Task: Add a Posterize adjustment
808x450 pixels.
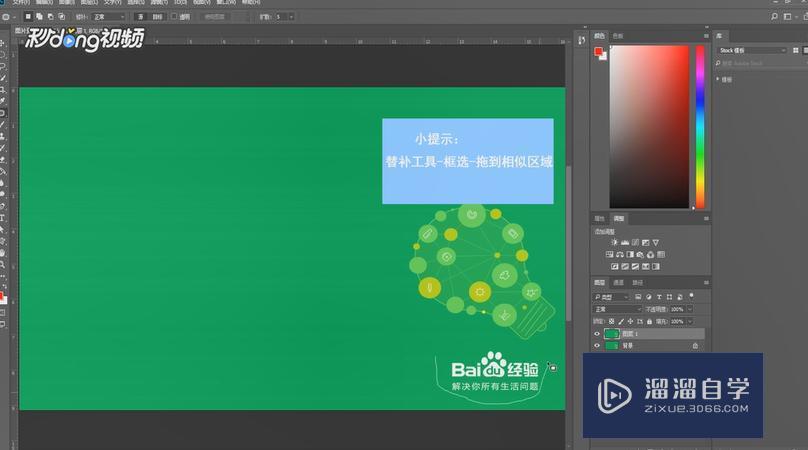Action: (625, 266)
